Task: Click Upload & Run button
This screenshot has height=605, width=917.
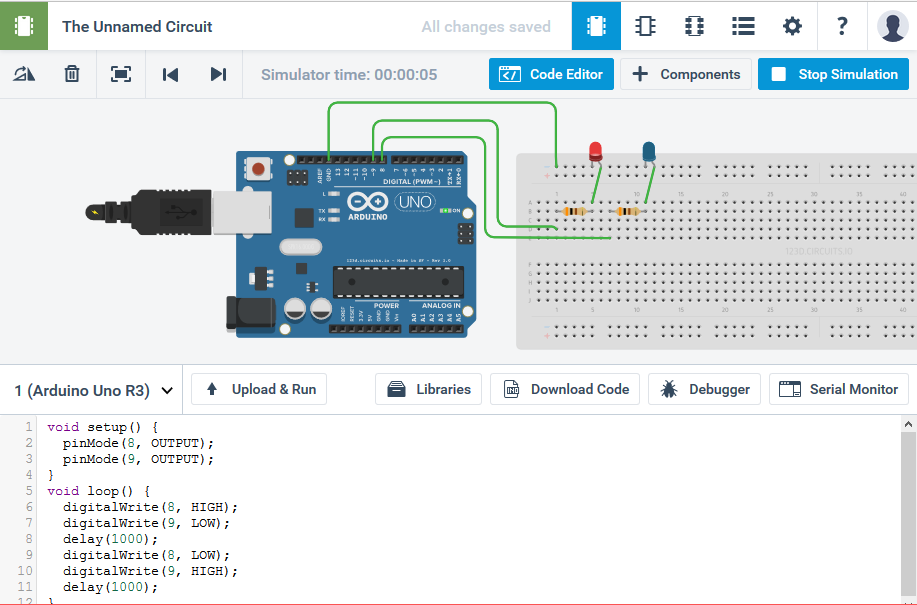Action: 259,389
